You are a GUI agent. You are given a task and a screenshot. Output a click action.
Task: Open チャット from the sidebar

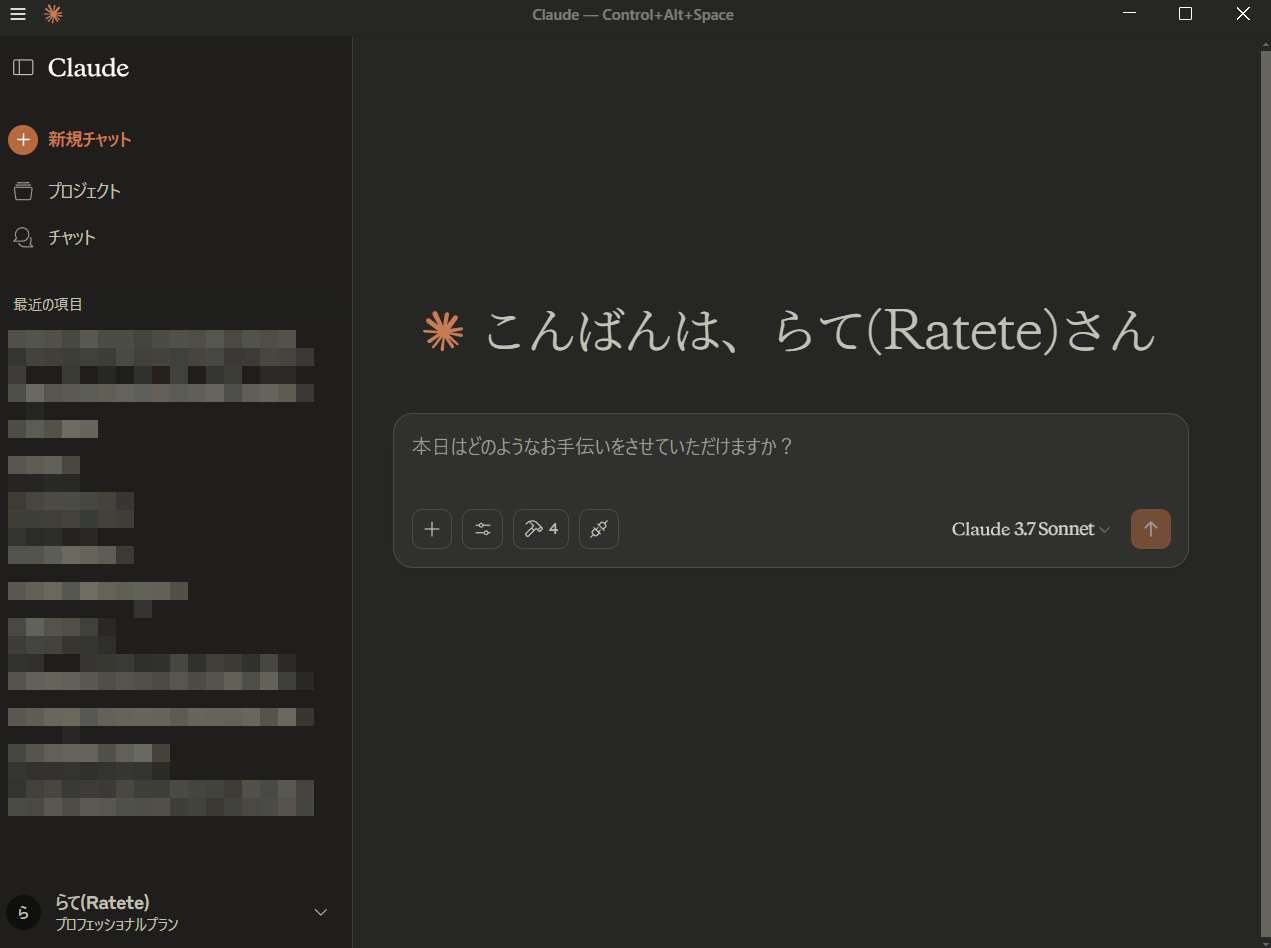click(x=72, y=238)
